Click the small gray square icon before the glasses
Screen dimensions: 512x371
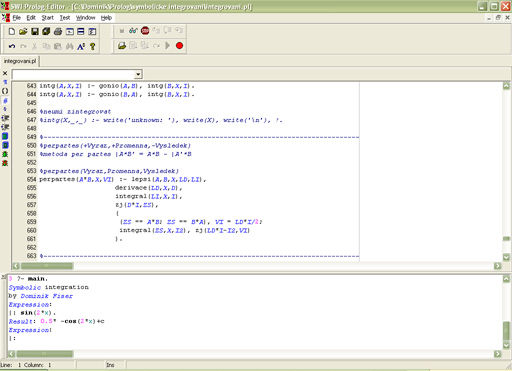tap(122, 31)
